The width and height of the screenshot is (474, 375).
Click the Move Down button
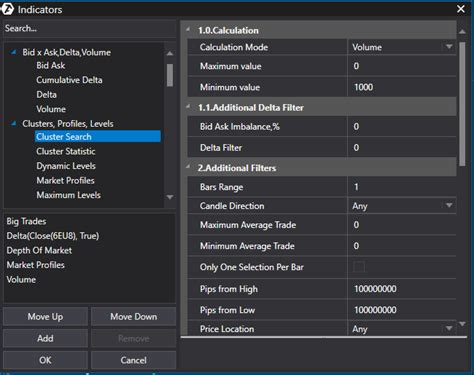[133, 316]
